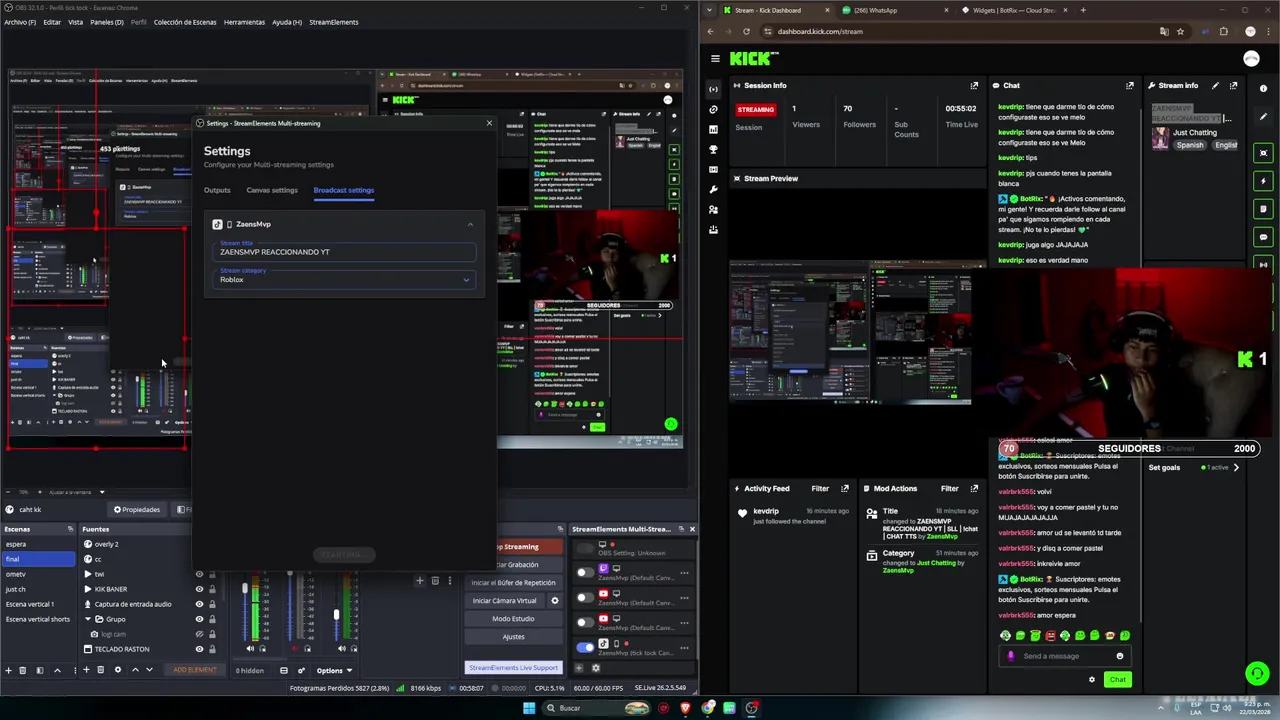Add output with plus in Multi-Stream dock

coord(581,668)
